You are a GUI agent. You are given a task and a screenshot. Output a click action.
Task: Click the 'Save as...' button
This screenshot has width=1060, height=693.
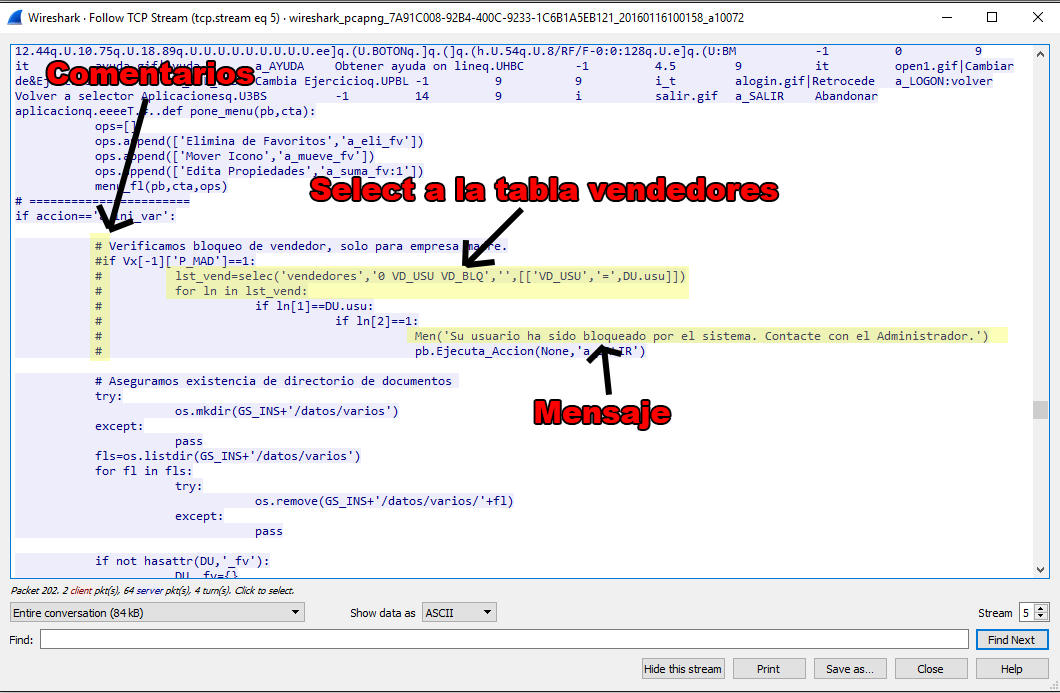point(849,669)
